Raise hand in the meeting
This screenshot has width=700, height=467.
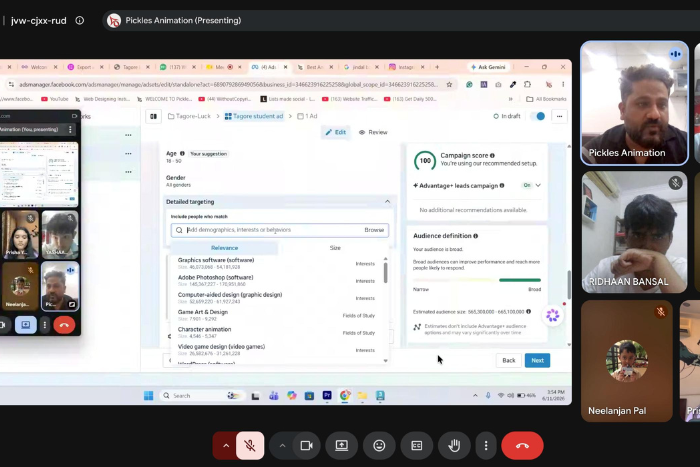454,446
